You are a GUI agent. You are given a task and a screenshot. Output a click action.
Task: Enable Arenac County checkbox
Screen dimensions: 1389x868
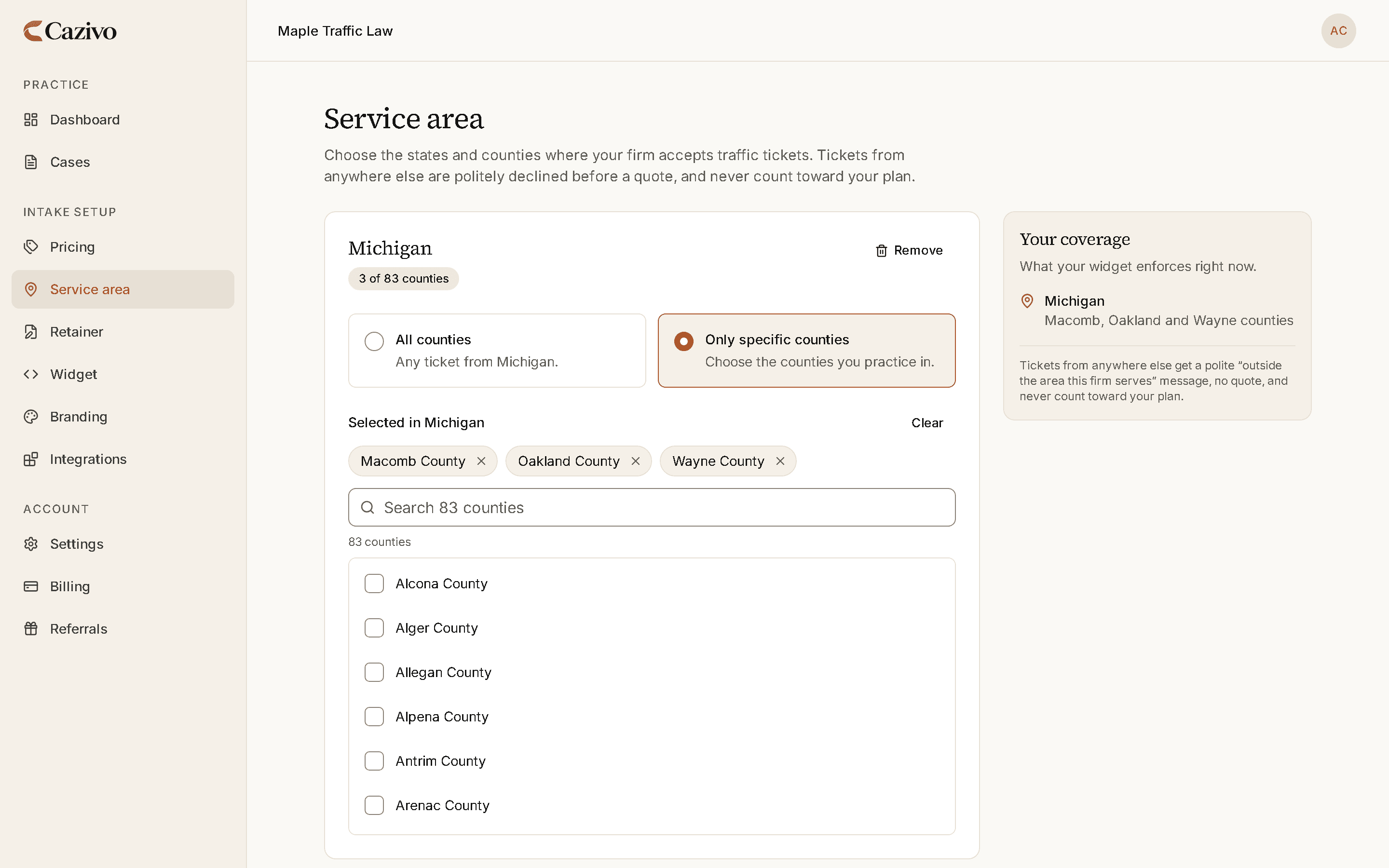click(x=374, y=805)
